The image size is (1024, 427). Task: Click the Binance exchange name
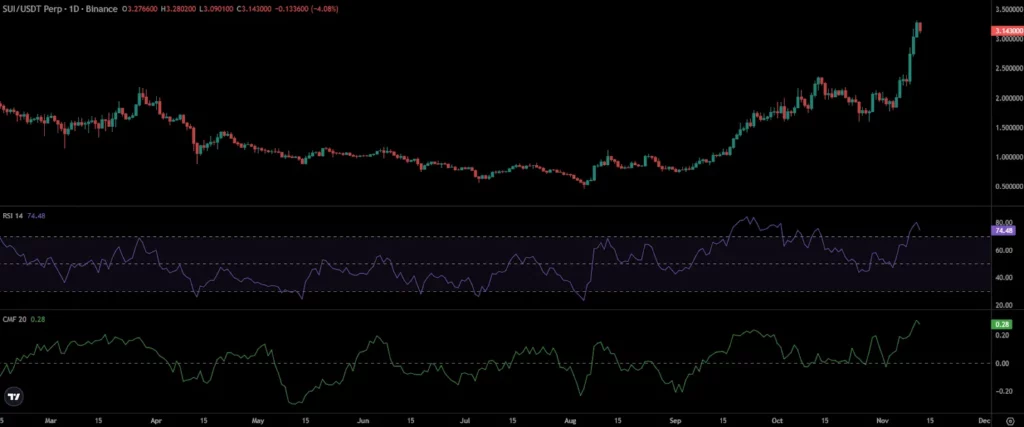click(x=101, y=9)
